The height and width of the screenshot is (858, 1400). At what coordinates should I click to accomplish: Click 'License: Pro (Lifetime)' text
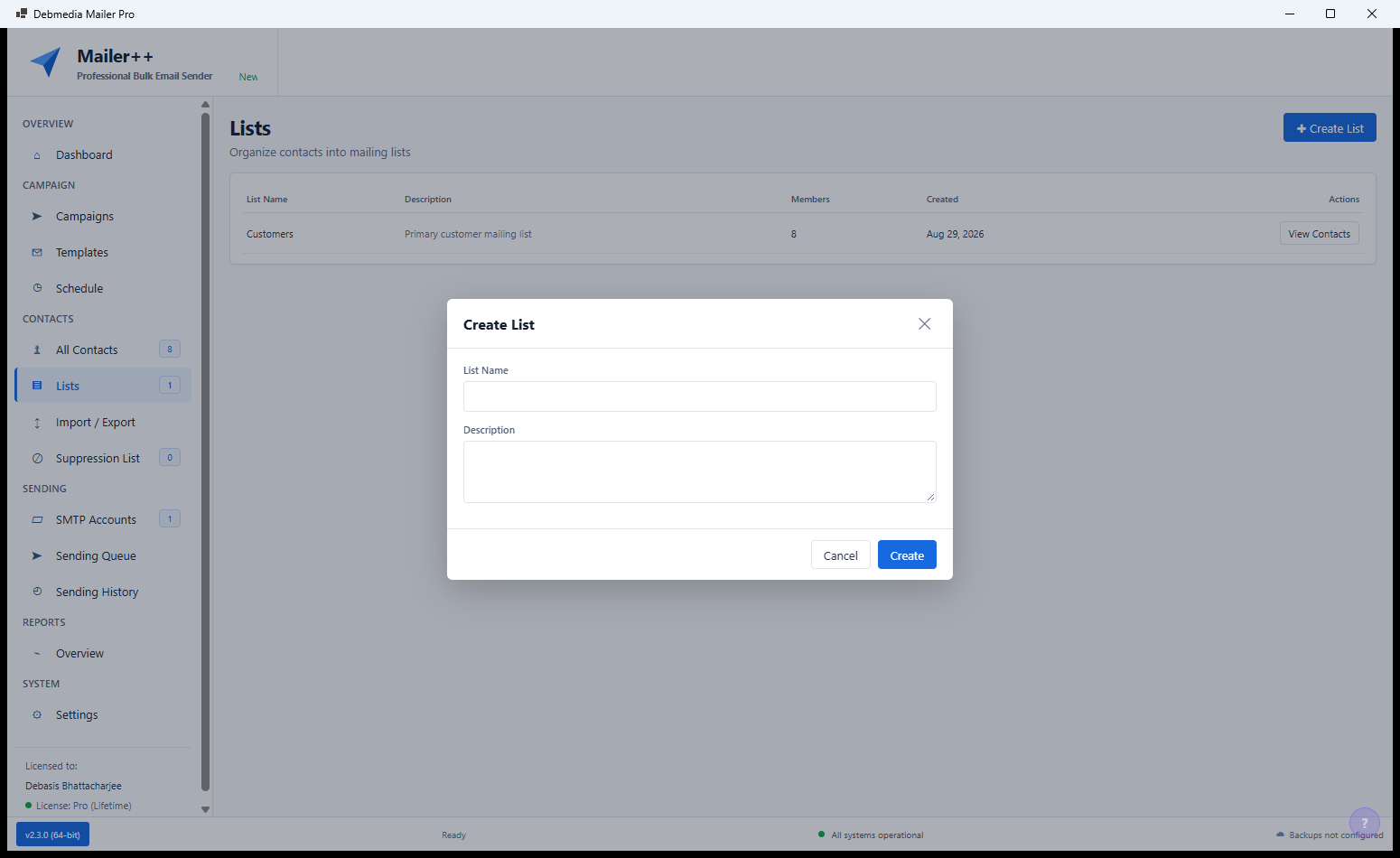tap(84, 806)
